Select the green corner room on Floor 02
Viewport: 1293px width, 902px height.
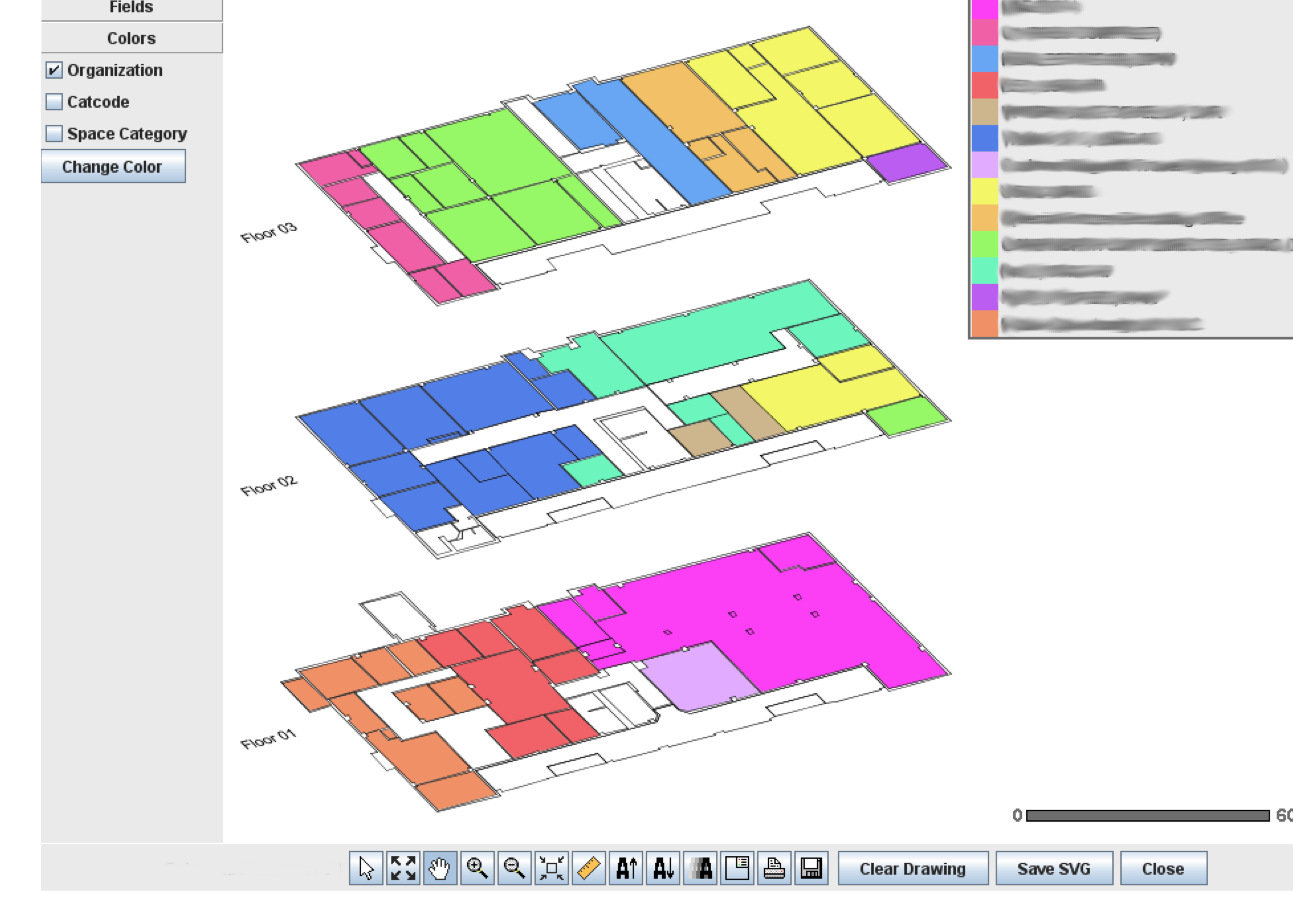tap(908, 416)
